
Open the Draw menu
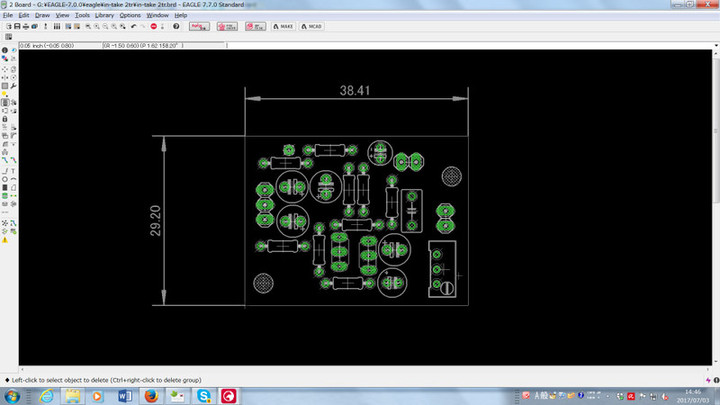42,16
